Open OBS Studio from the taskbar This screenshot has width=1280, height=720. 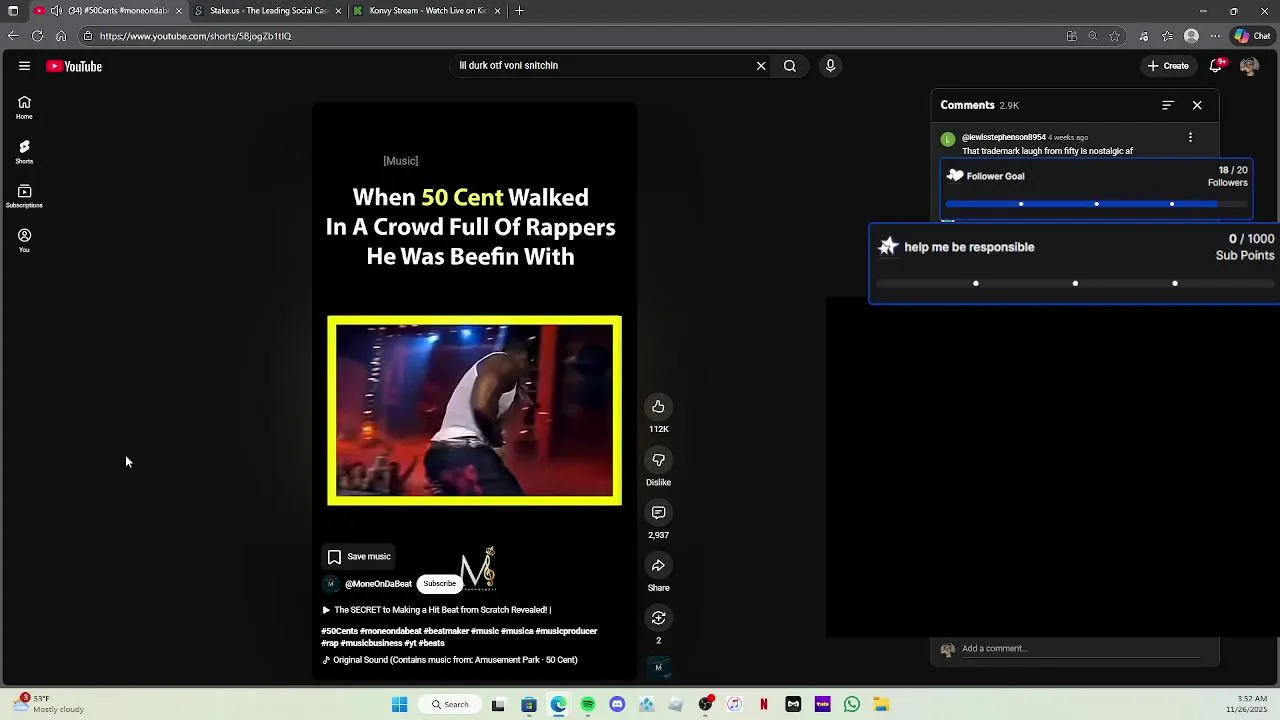705,705
